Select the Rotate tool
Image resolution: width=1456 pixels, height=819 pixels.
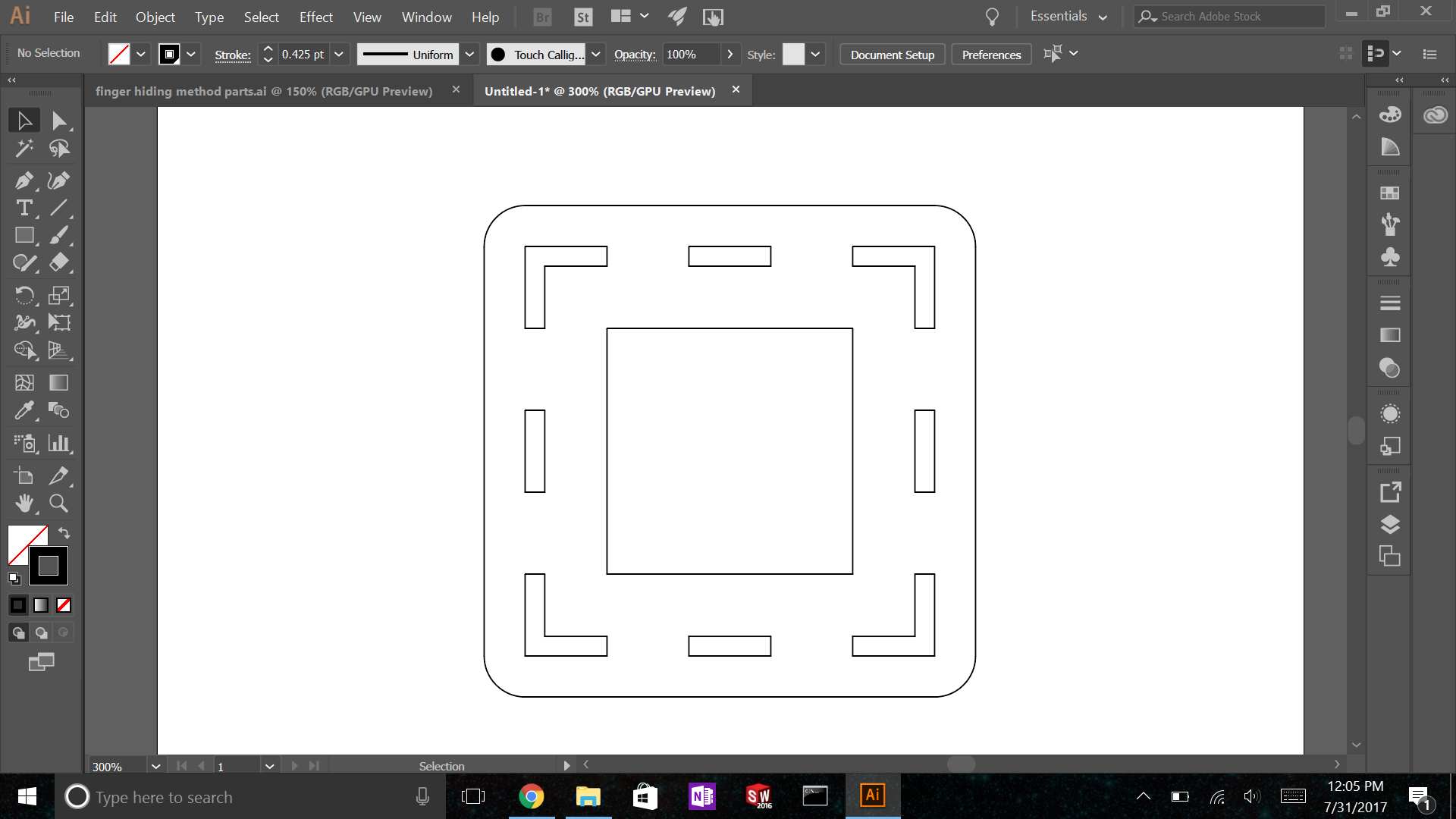(x=24, y=295)
